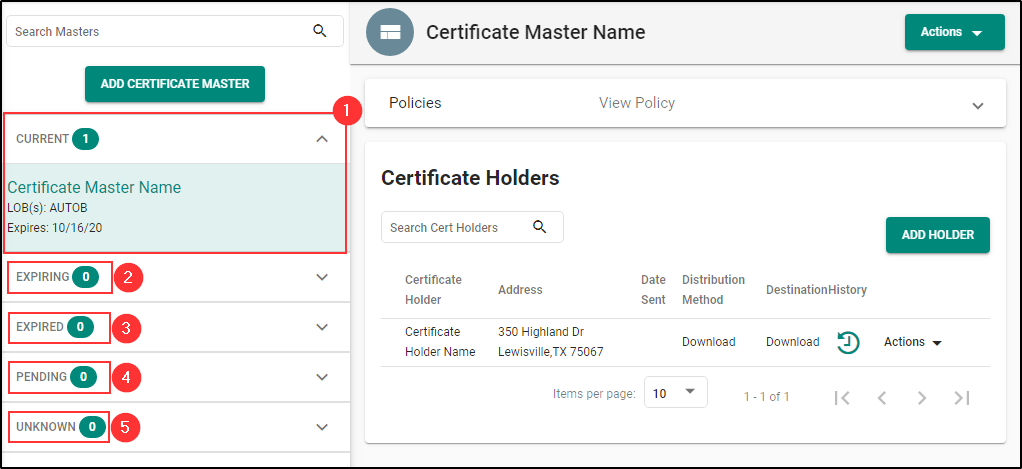The image size is (1022, 469).
Task: Click the CURRENT count badge showing 1
Action: pos(85,139)
